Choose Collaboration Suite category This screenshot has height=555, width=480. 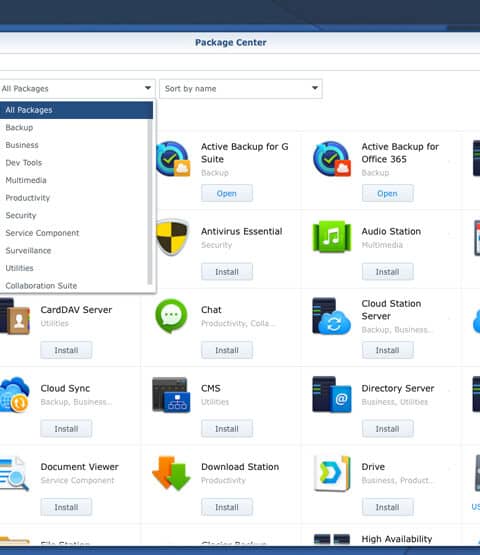point(74,285)
